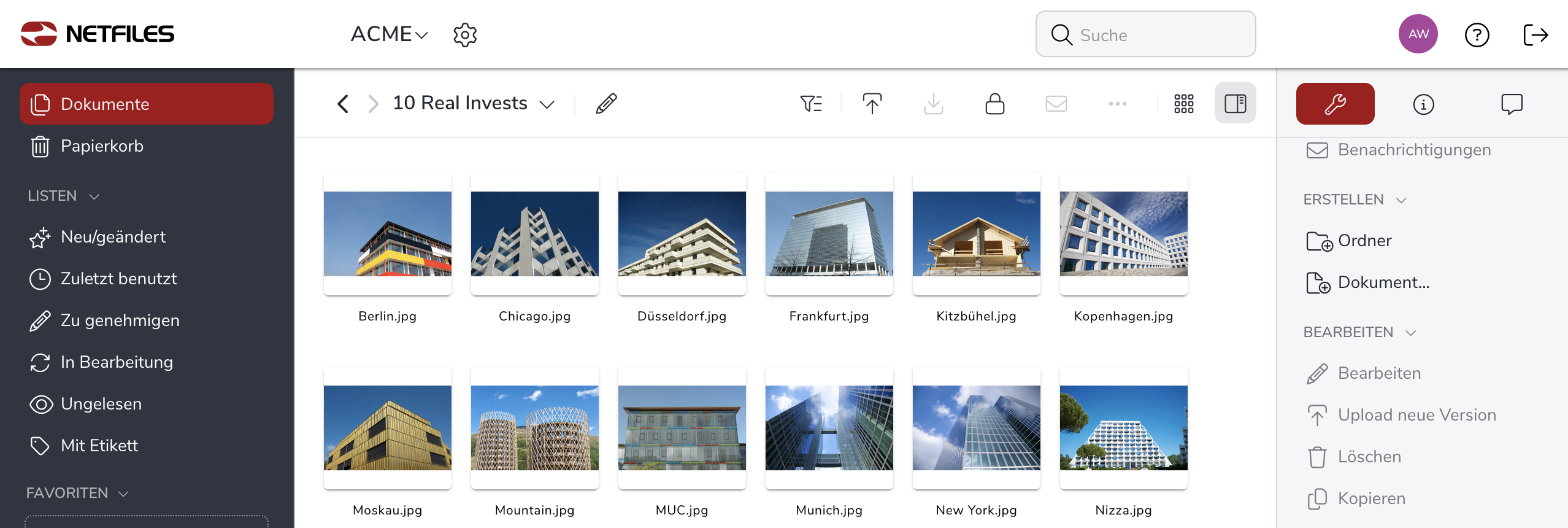
Task: Click Löschen action
Action: point(1353,457)
